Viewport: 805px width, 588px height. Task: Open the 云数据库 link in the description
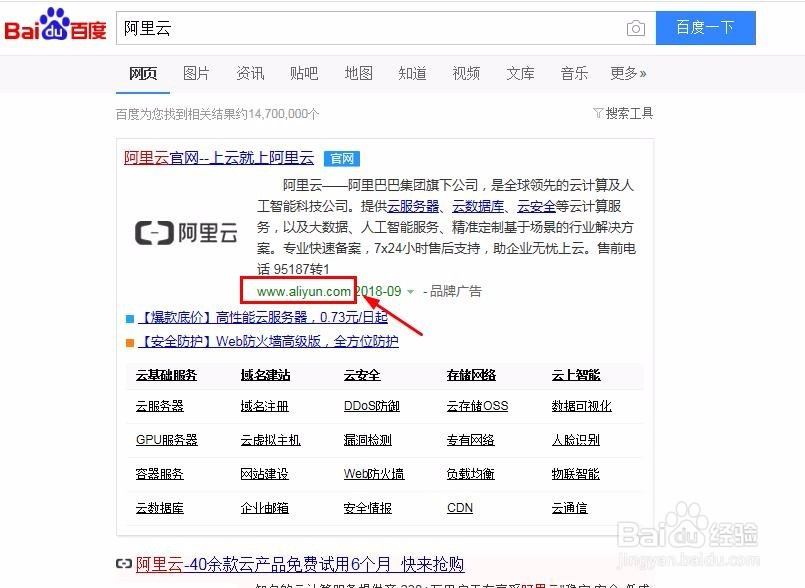coord(478,206)
